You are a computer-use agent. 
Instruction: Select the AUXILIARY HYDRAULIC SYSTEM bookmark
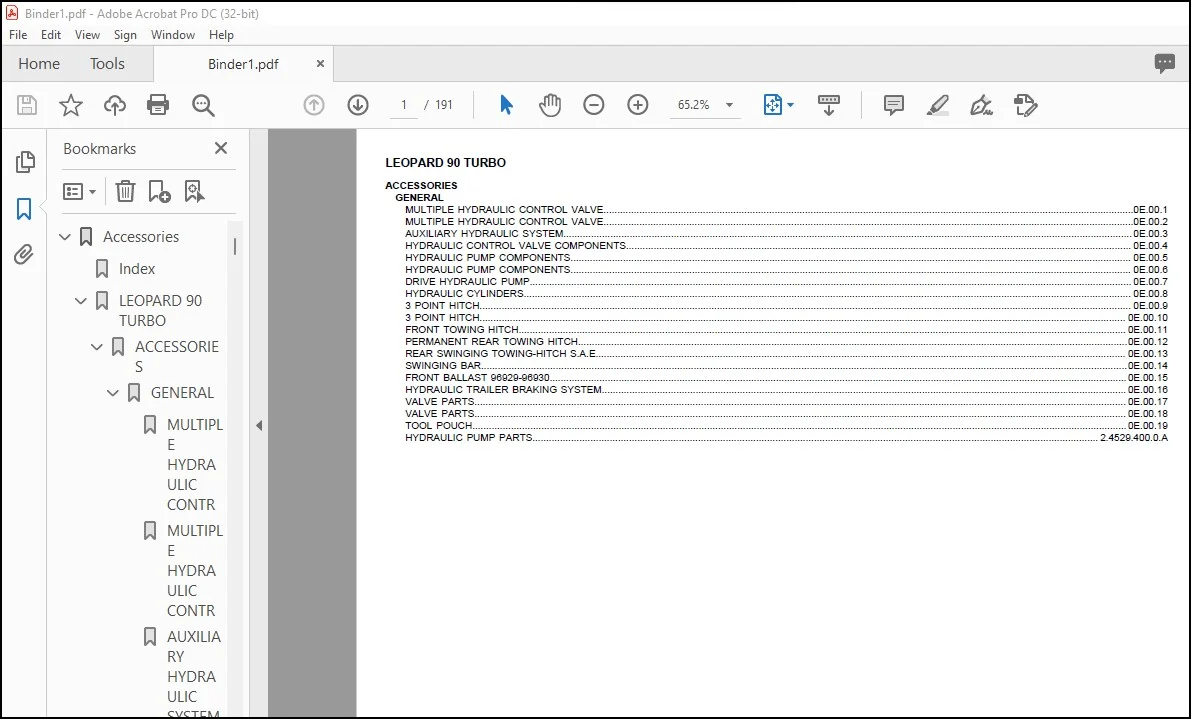click(x=194, y=676)
